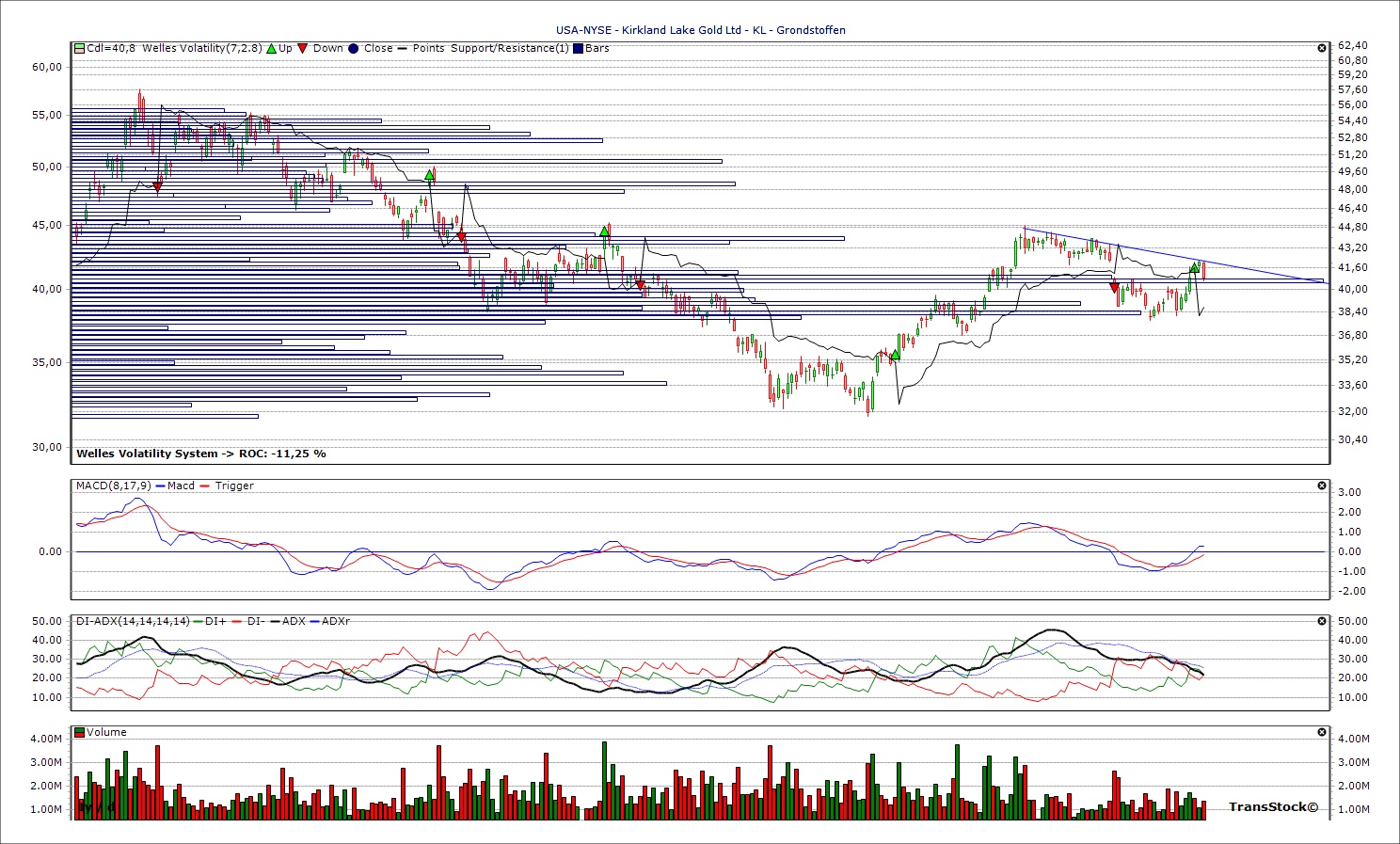
Task: Click the green-red Volume legend icon
Action: (x=80, y=732)
